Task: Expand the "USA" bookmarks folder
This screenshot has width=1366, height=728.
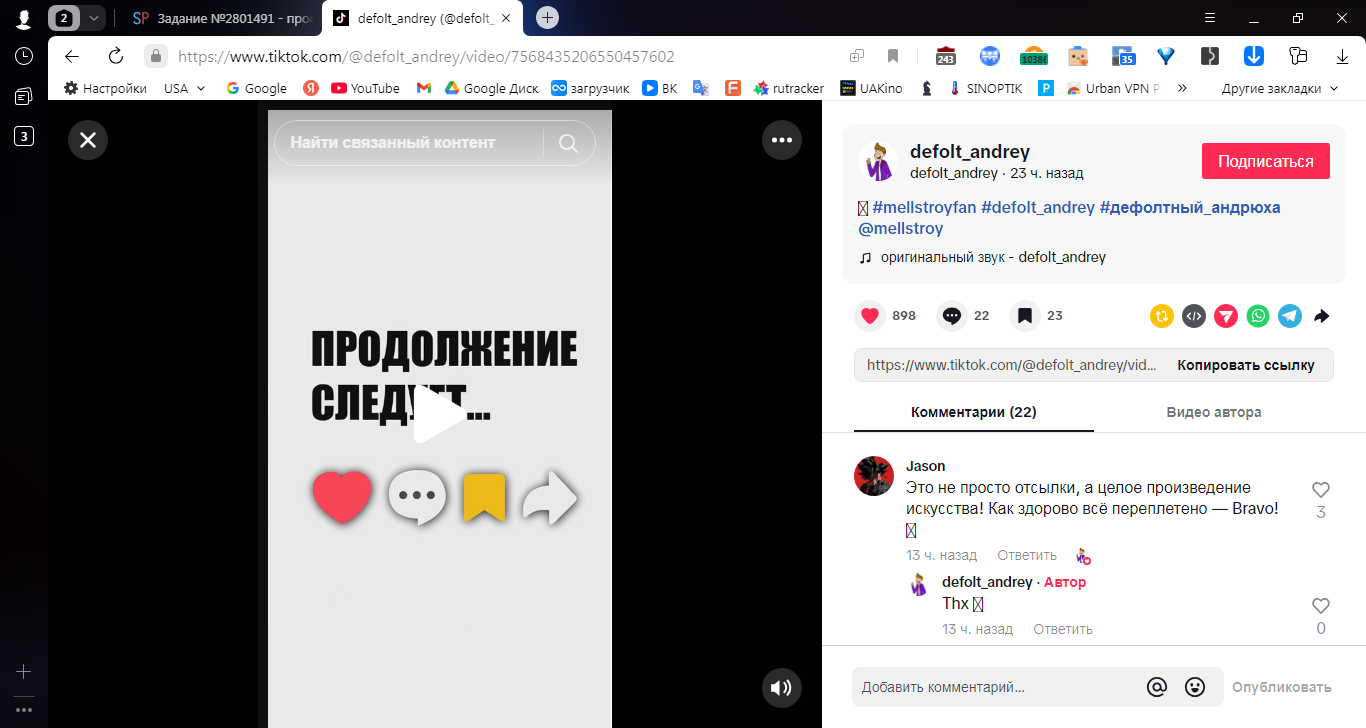Action: 185,88
